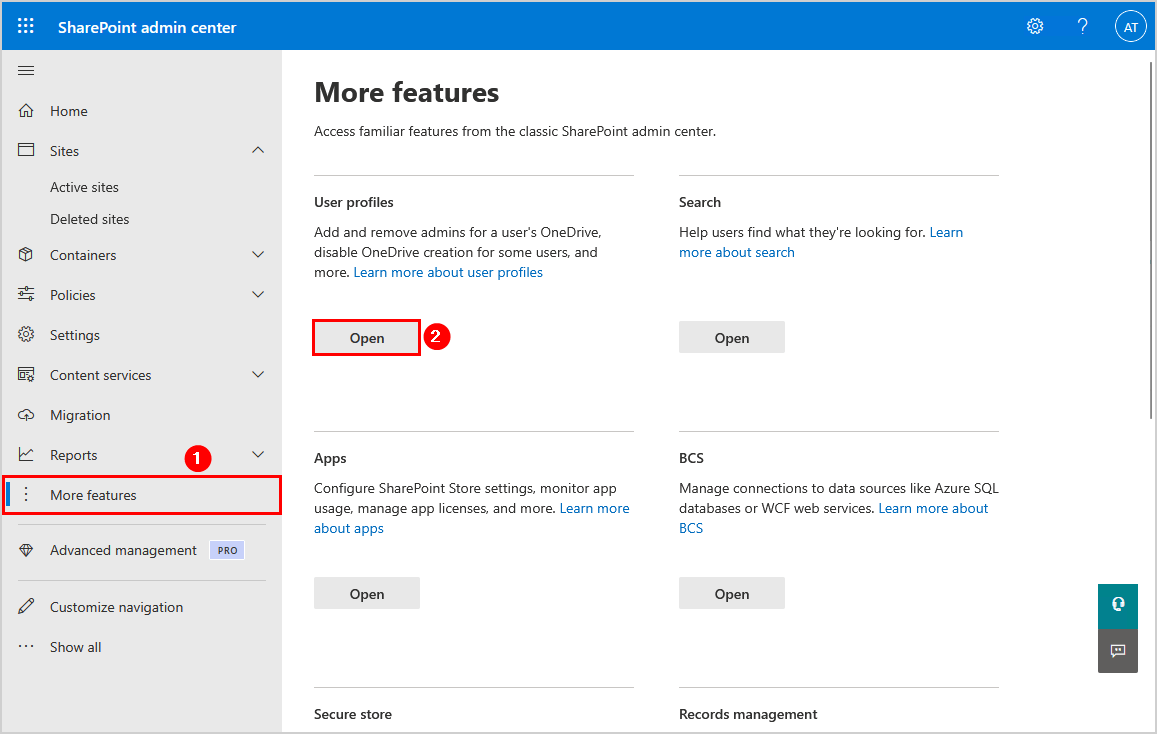Screen dimensions: 1157x734
Task: Click Learn more about user profiles link
Action: pyautogui.click(x=448, y=272)
